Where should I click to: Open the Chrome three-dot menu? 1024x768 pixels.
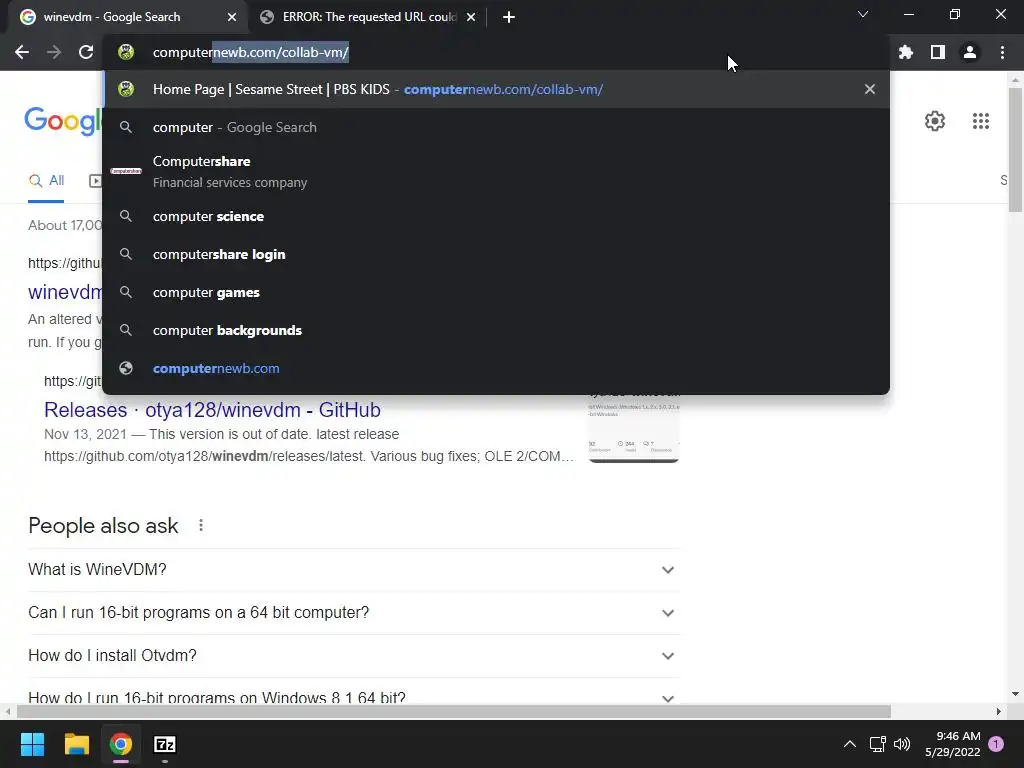tap(1002, 52)
